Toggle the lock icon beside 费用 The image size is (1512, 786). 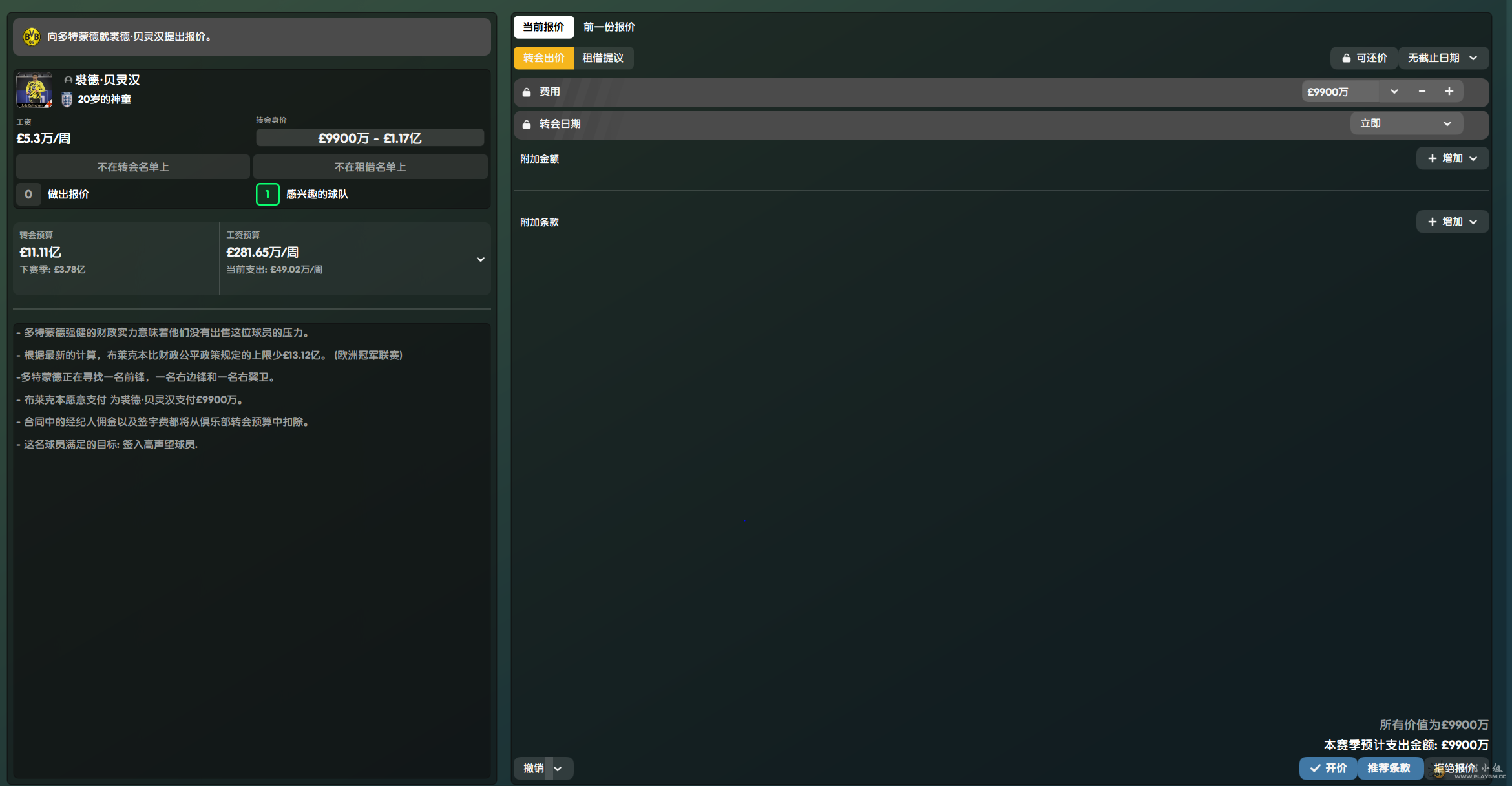coord(527,92)
